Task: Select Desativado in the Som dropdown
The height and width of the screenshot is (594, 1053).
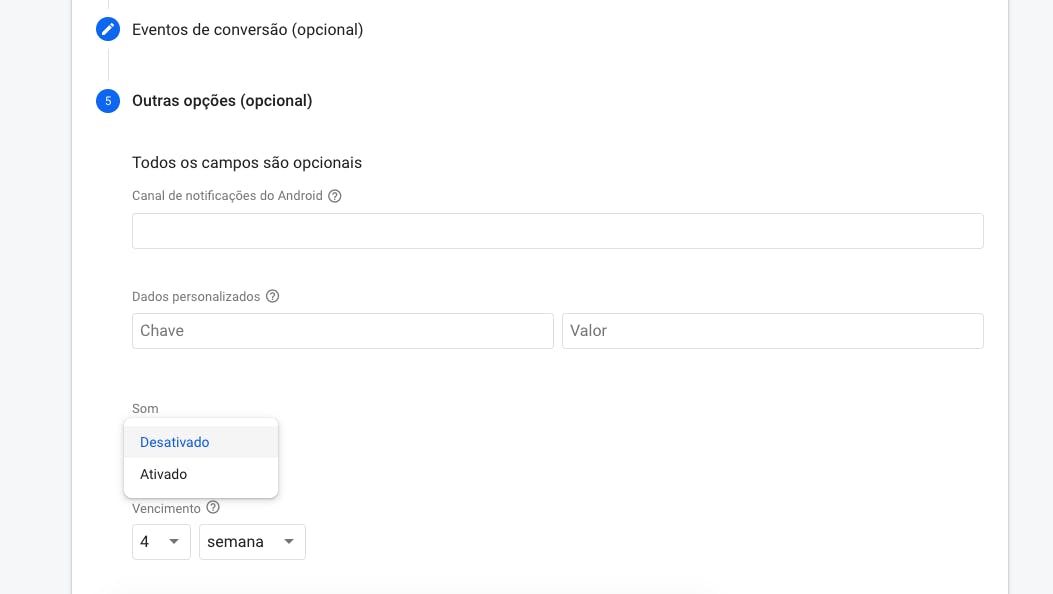Action: pos(175,442)
